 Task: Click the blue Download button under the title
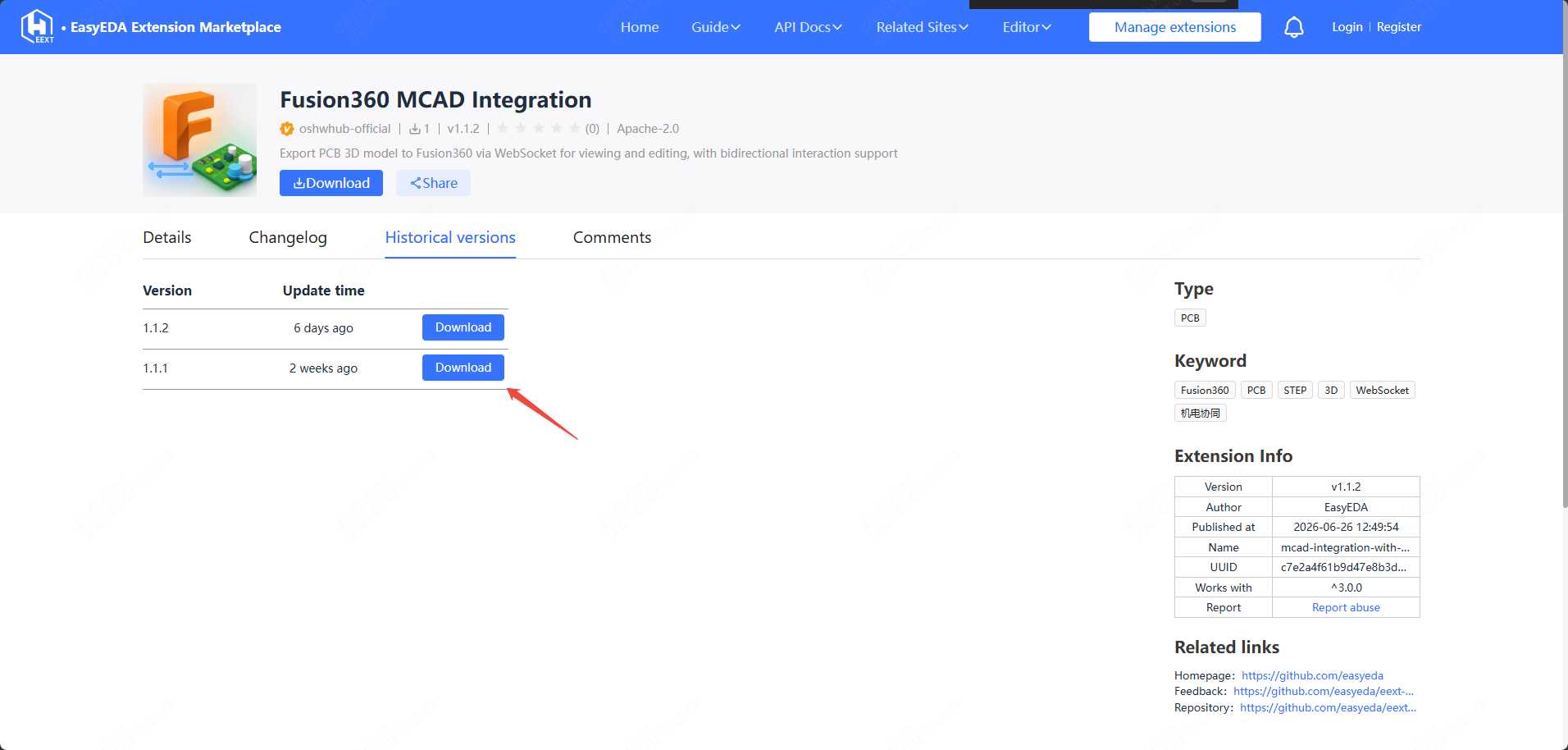coord(331,183)
